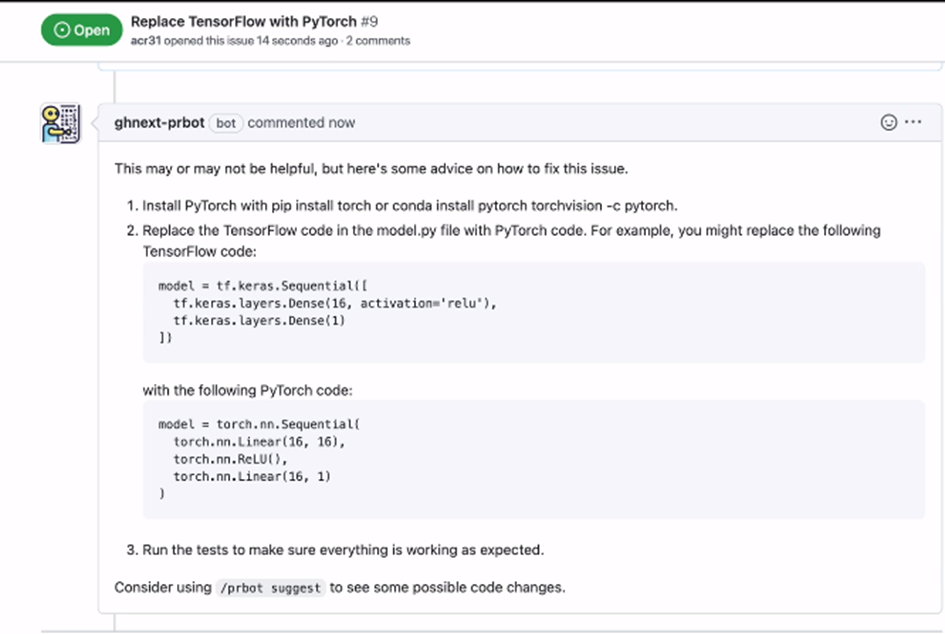Click step 1 'Install PyTorch with pip' text

pyautogui.click(x=410, y=206)
